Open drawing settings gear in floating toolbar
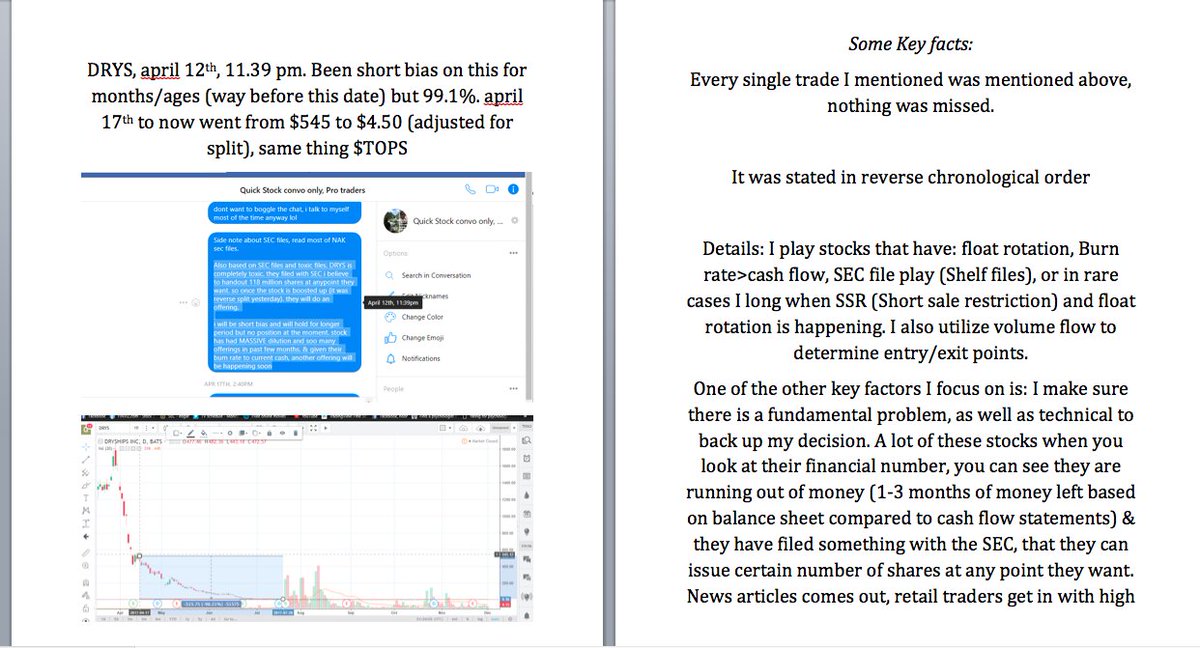 (230, 433)
